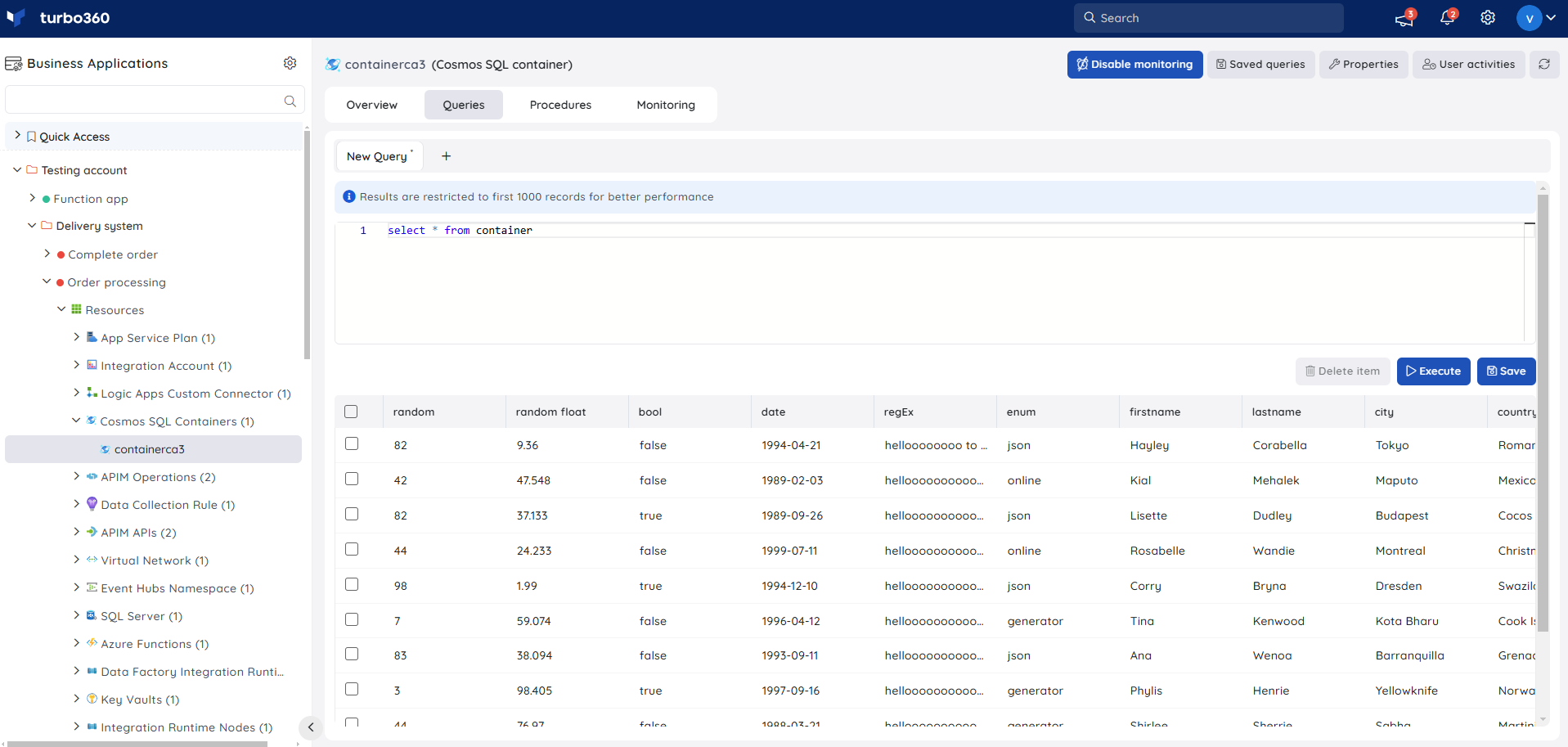The height and width of the screenshot is (747, 1568).
Task: Open the announcements megaphone icon
Action: (1404, 18)
